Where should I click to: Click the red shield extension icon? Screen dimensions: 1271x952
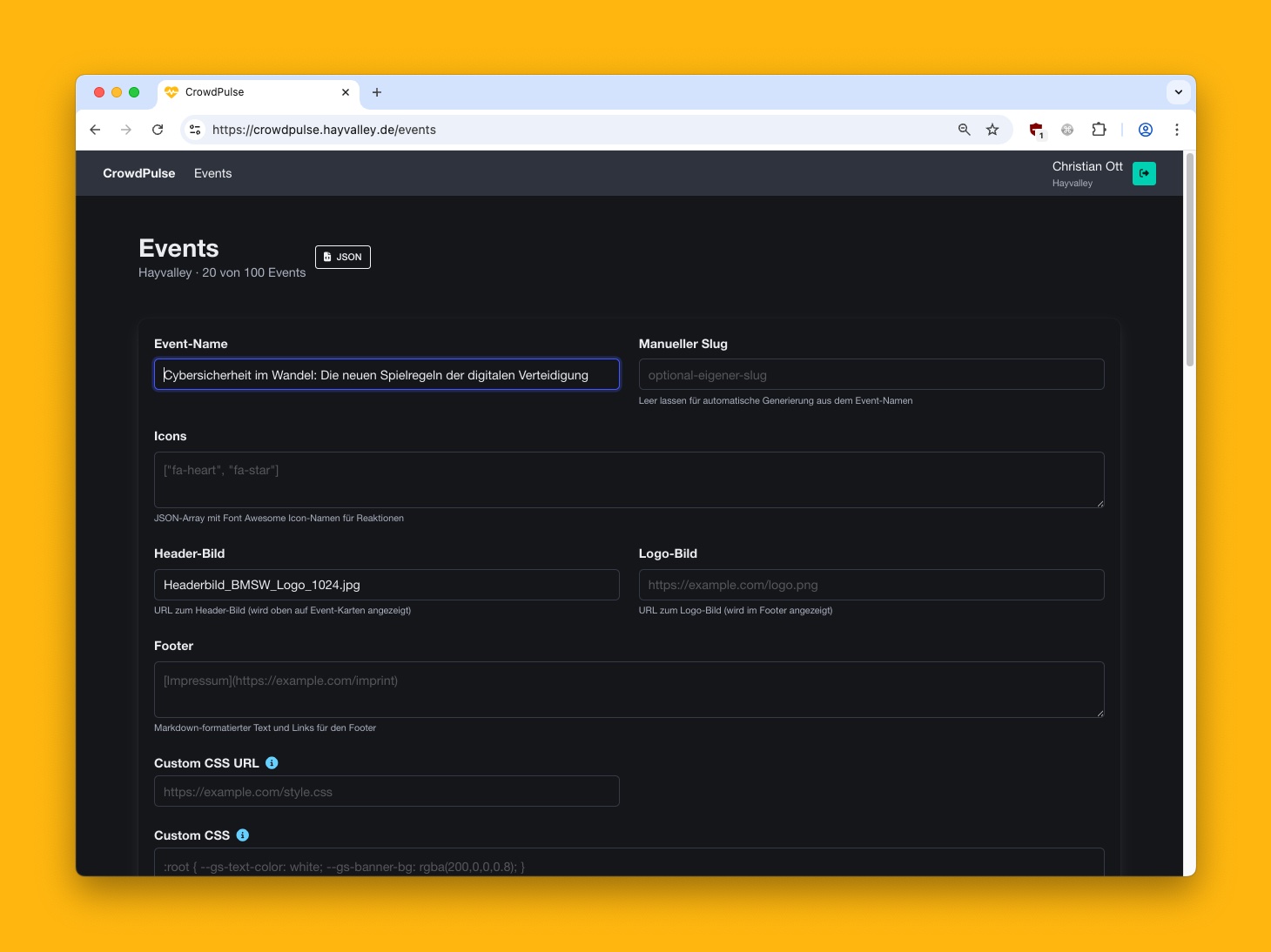[1036, 130]
